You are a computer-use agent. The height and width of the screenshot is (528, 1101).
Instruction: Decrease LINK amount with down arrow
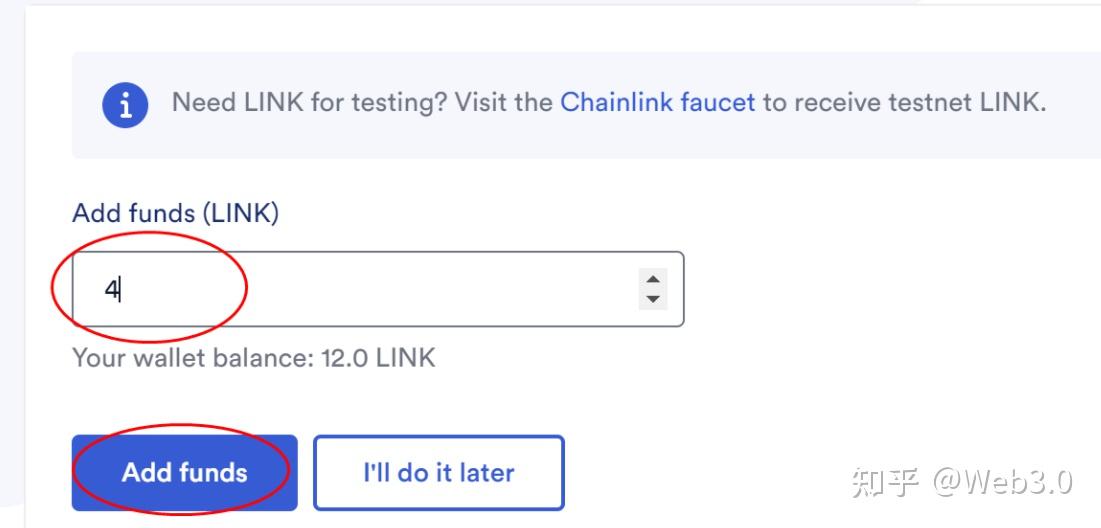[653, 299]
